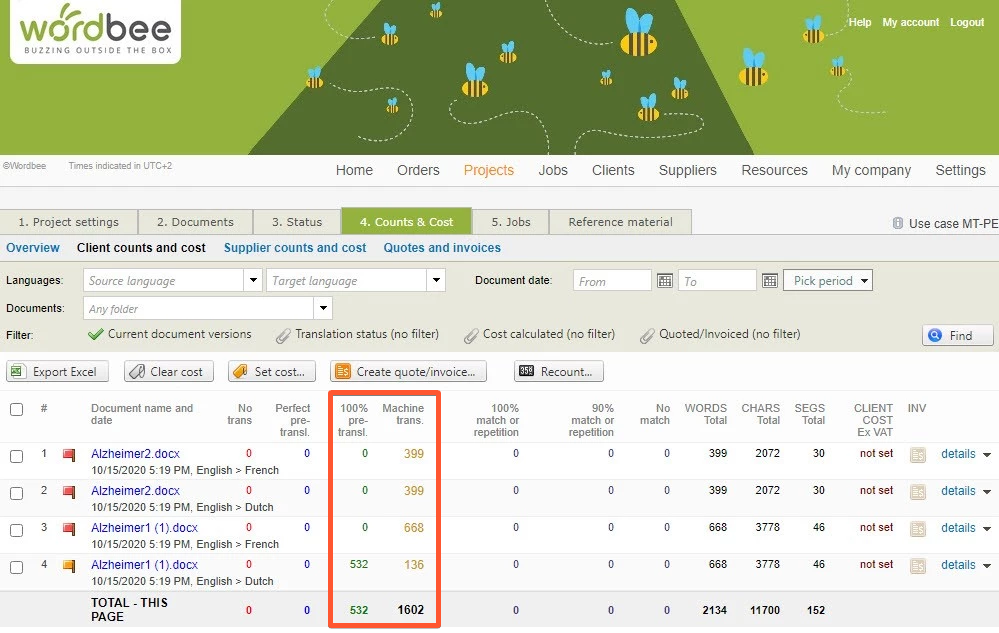Click the calendar icon beside From date

click(665, 281)
